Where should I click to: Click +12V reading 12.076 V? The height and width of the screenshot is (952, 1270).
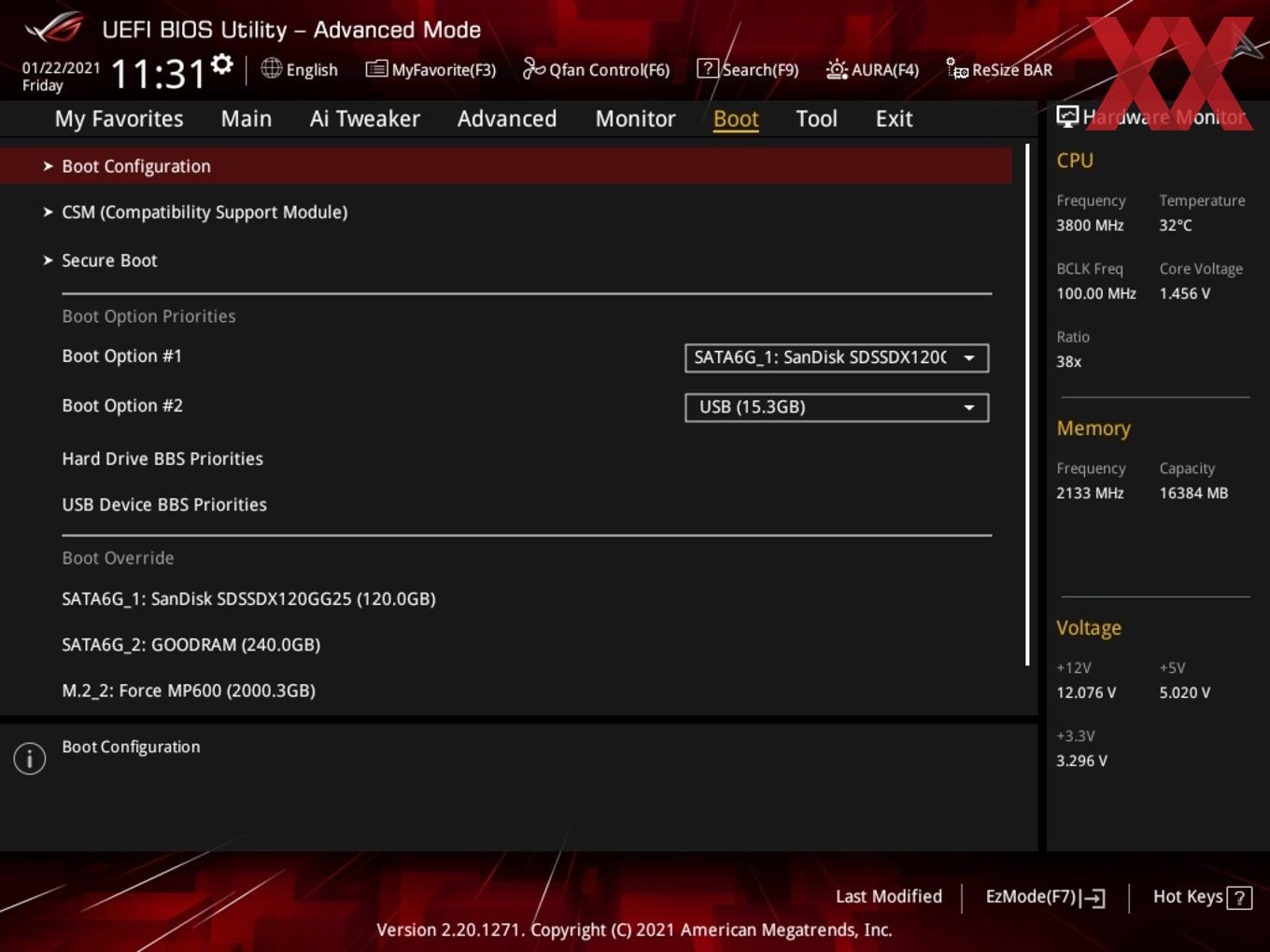click(x=1086, y=693)
